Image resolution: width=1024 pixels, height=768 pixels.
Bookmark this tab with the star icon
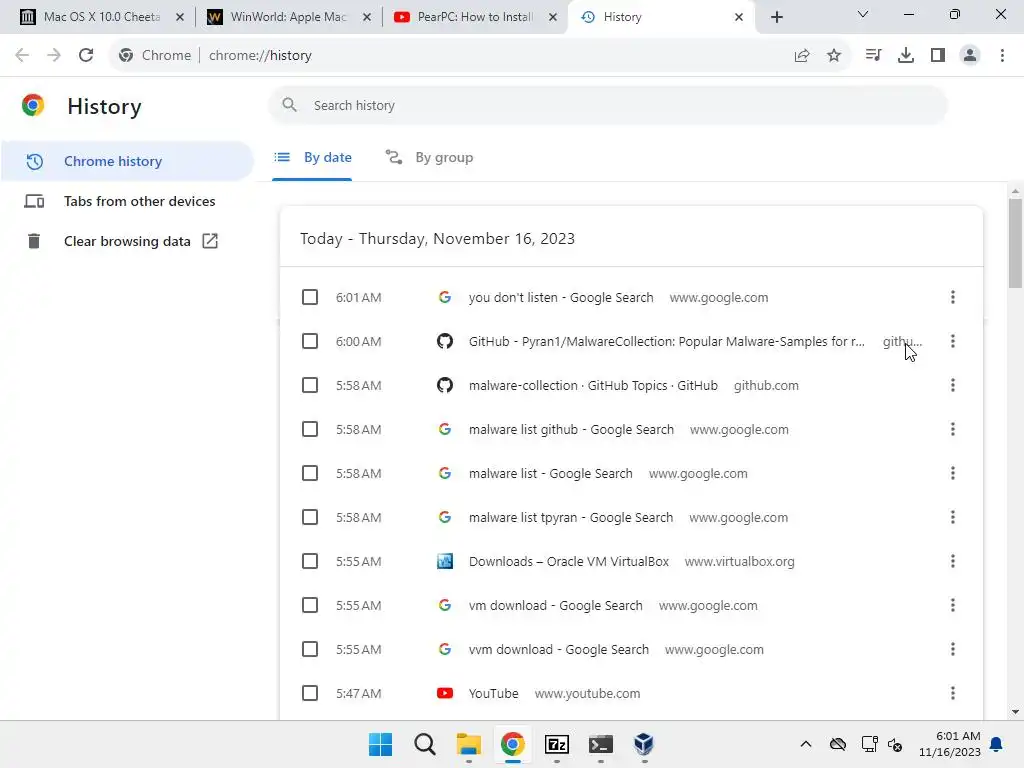(834, 56)
